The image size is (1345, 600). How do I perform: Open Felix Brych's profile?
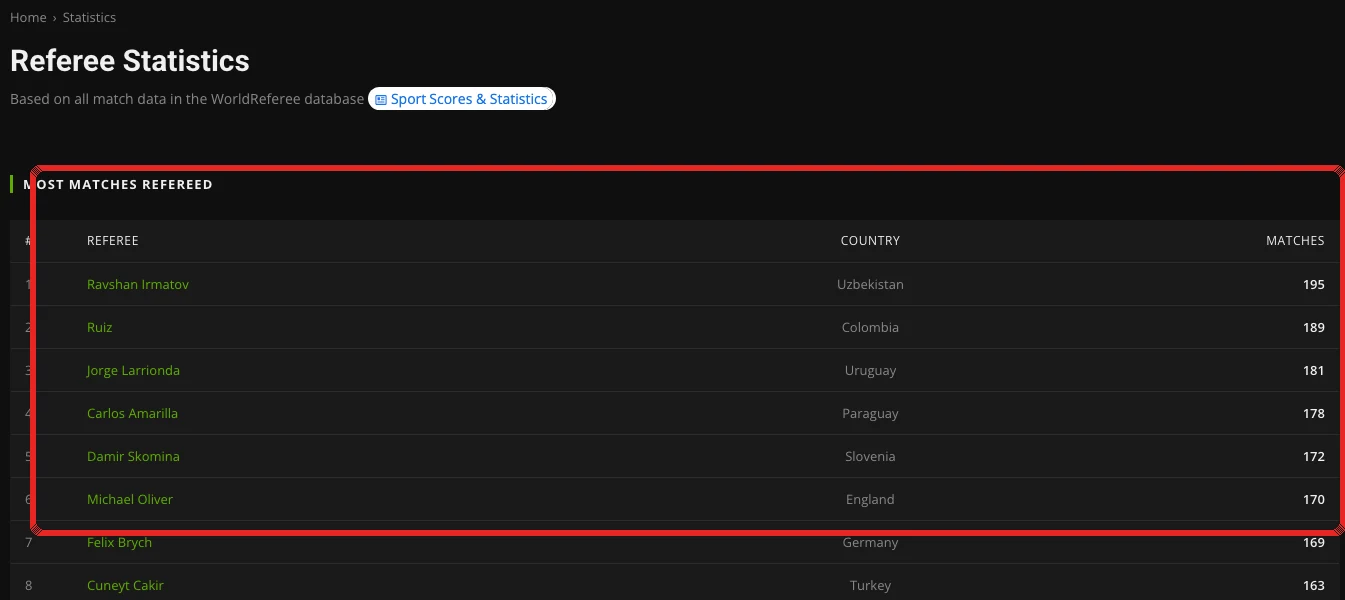[119, 542]
